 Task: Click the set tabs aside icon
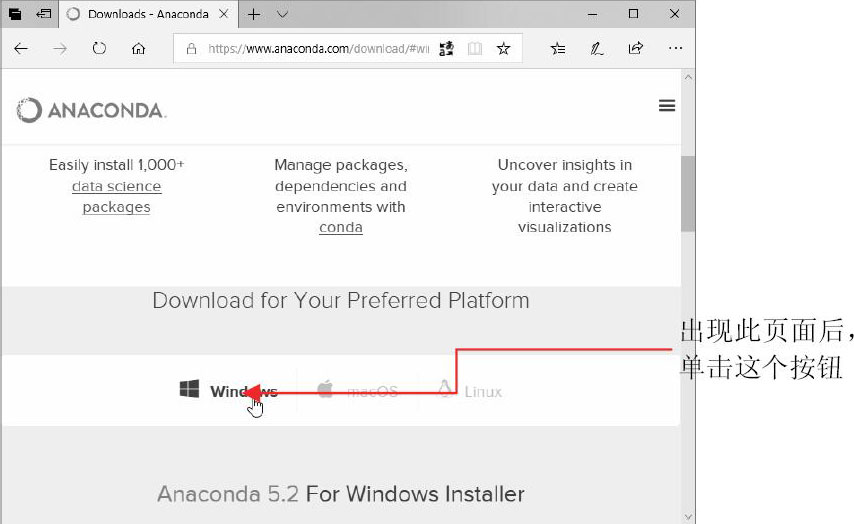click(44, 14)
